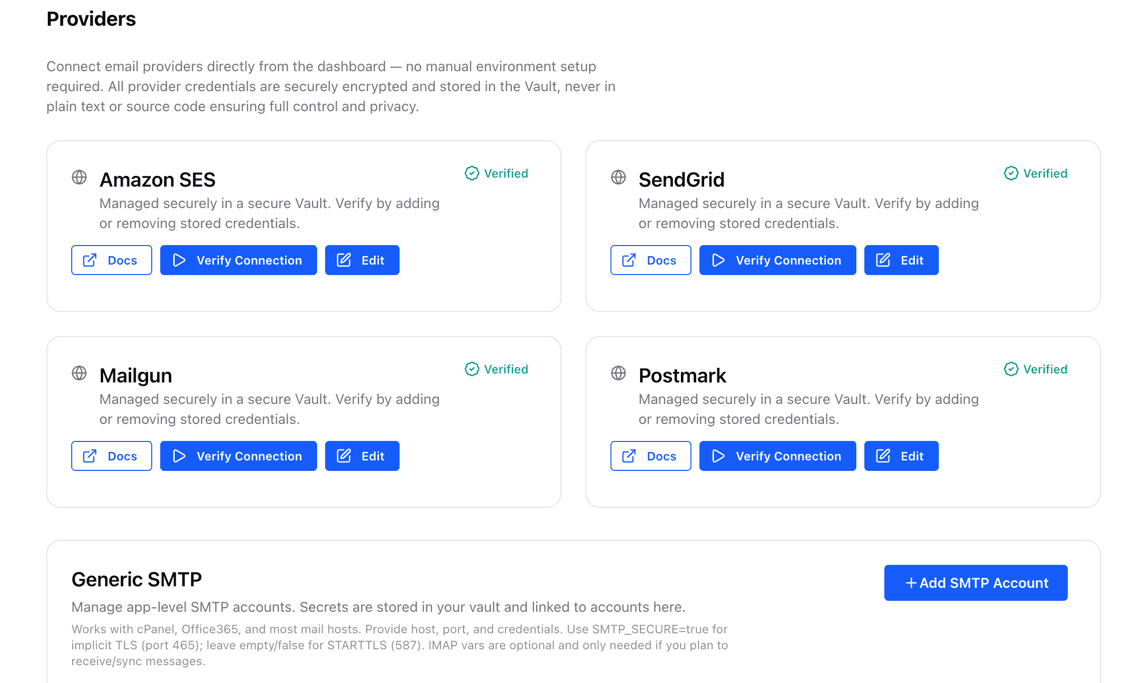1144x683 pixels.
Task: Click the globe icon beside Amazon SES
Action: 79,178
